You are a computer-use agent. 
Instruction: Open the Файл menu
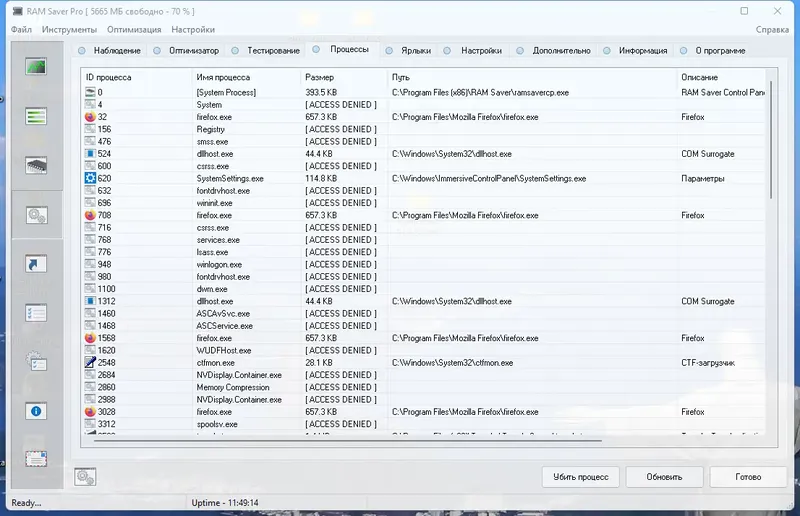click(21, 30)
